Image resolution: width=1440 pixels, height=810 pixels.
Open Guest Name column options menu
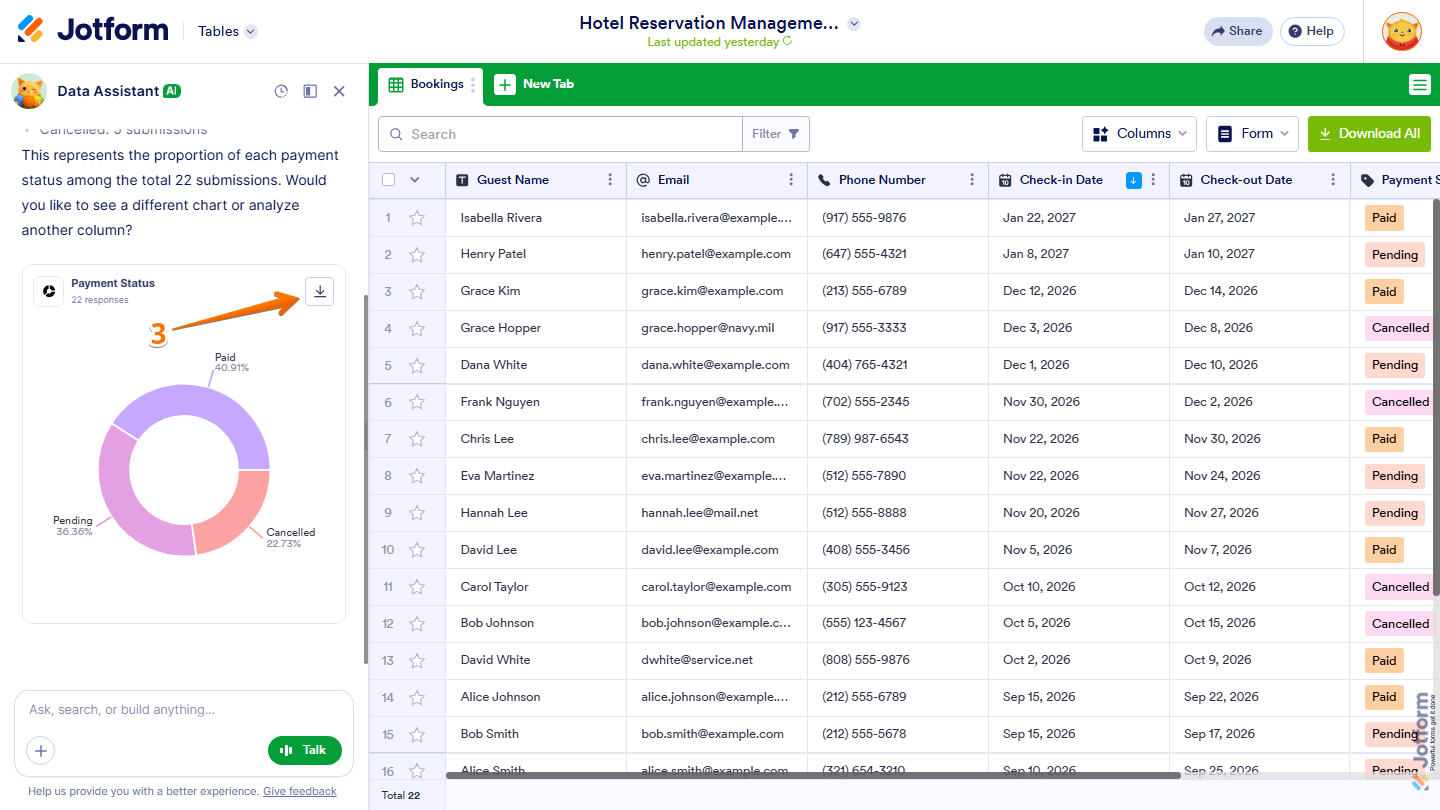(610, 180)
